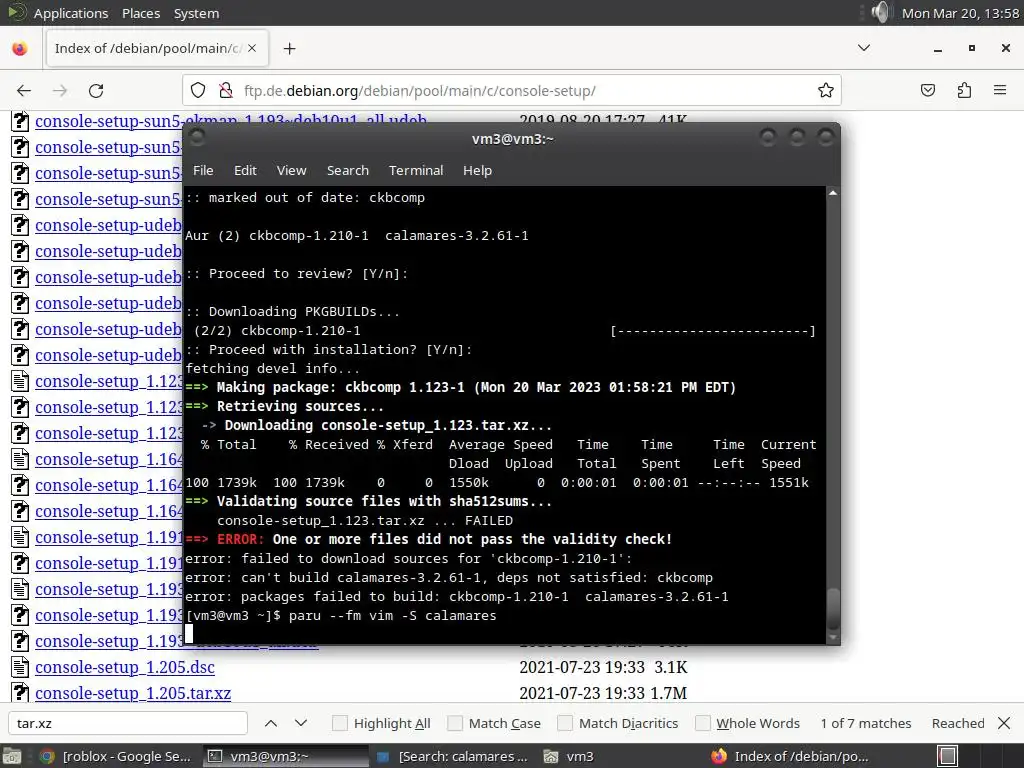
Task: Open the console-setup_1.205.dsc link
Action: (x=125, y=667)
